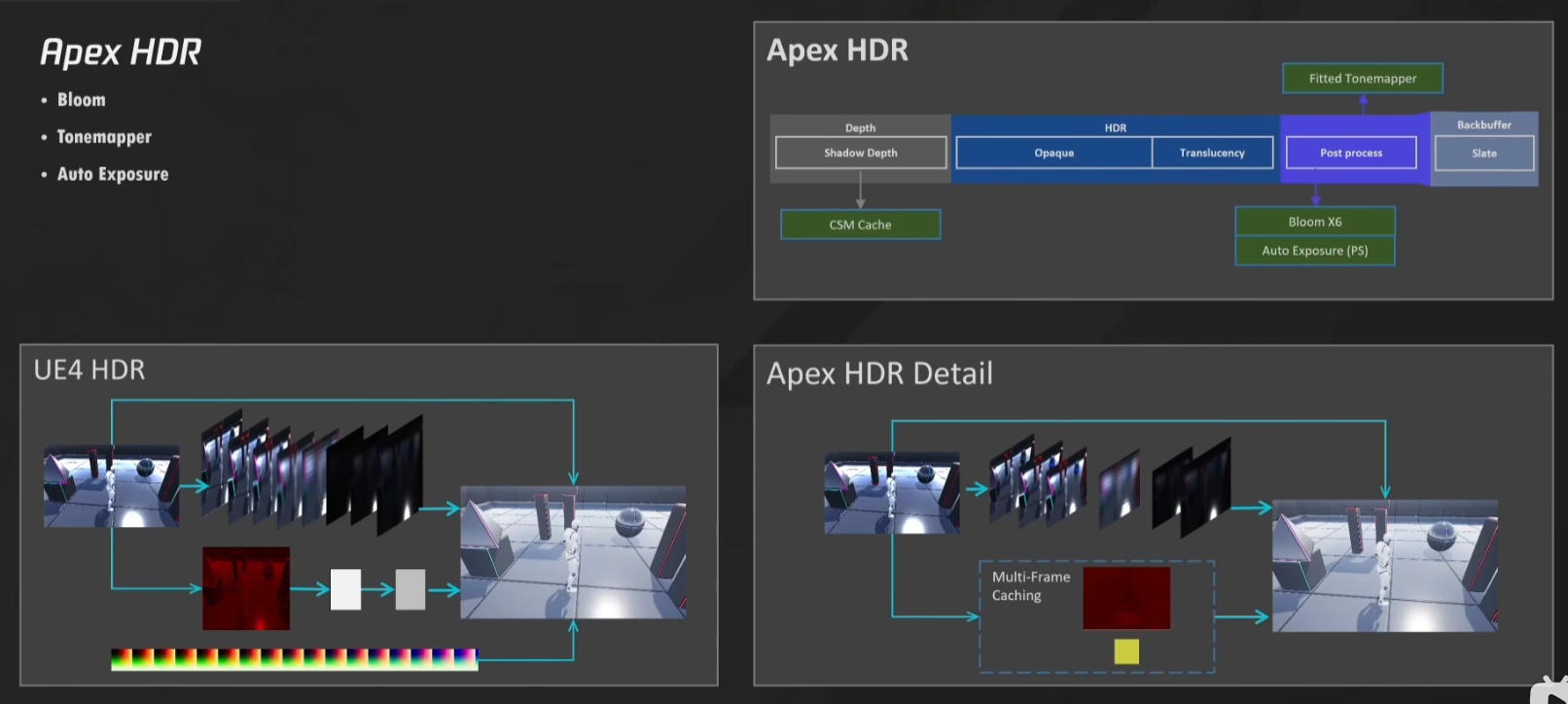This screenshot has width=1568, height=704.
Task: Select the Shadow Depth block
Action: click(860, 153)
